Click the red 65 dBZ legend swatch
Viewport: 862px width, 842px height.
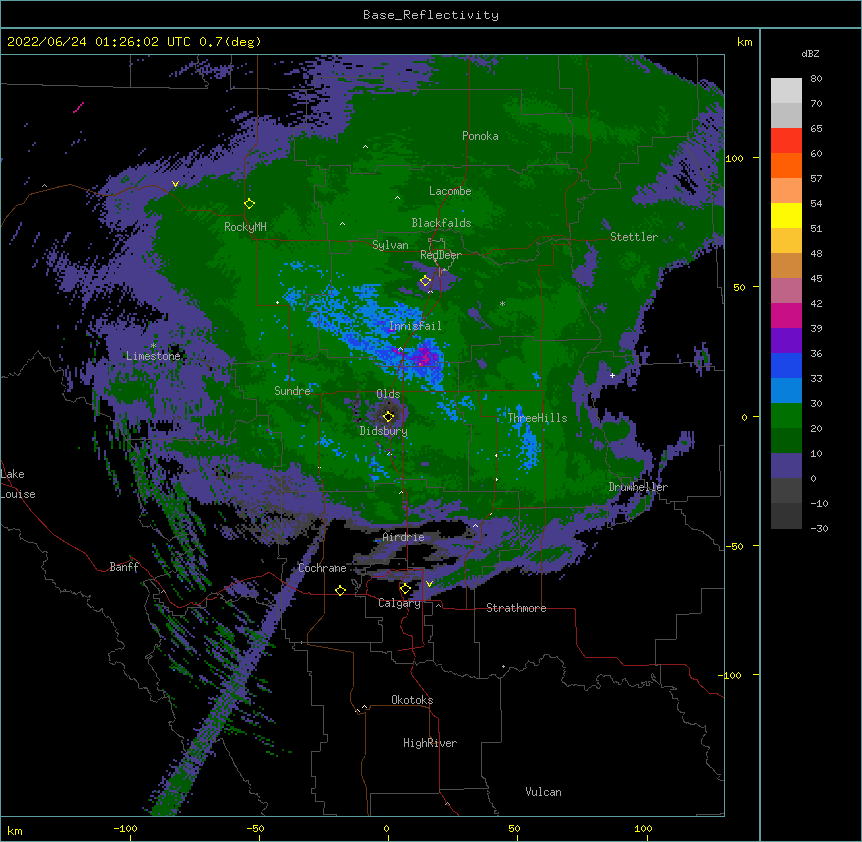786,140
